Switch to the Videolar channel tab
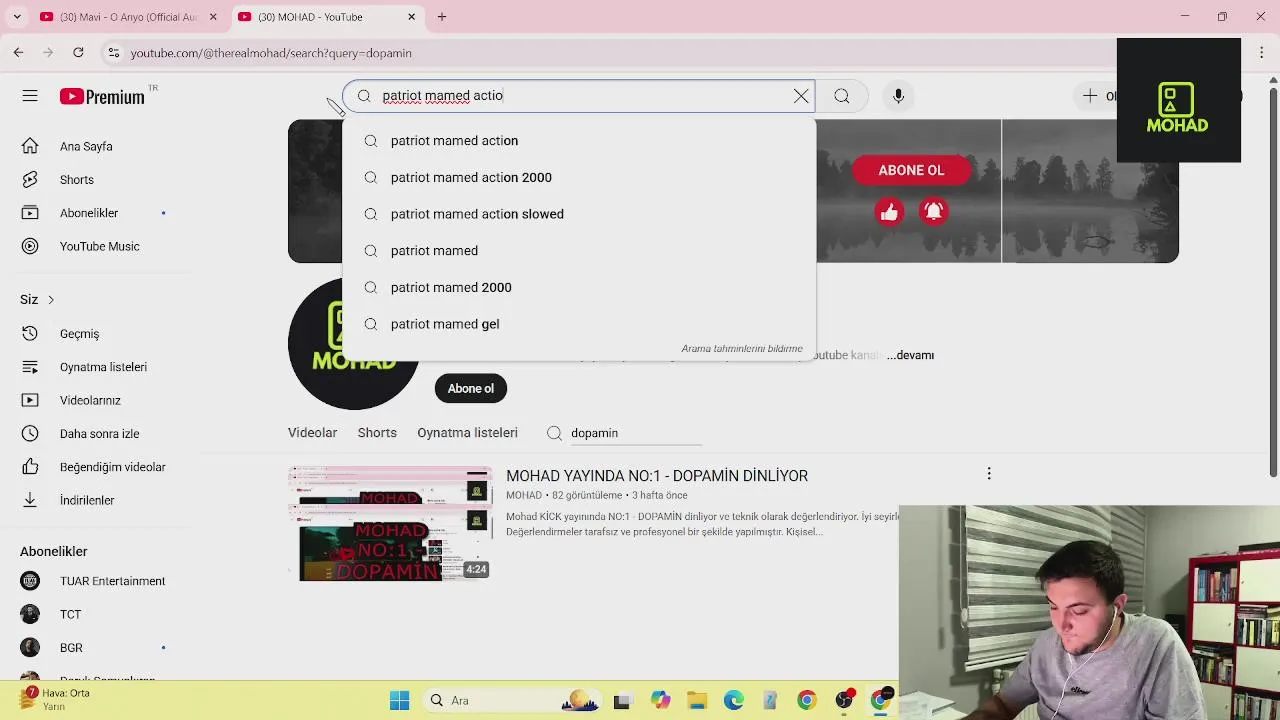This screenshot has height=720, width=1280. (312, 433)
